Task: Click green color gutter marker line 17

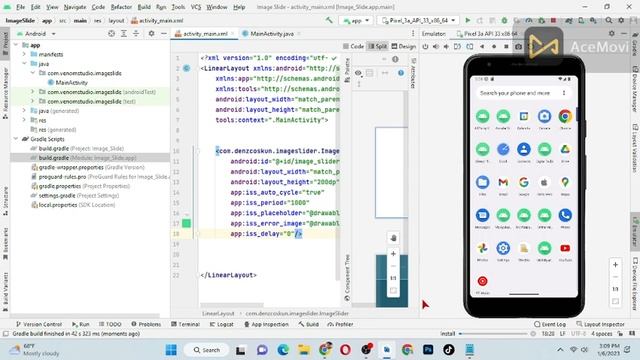Action: click(187, 223)
